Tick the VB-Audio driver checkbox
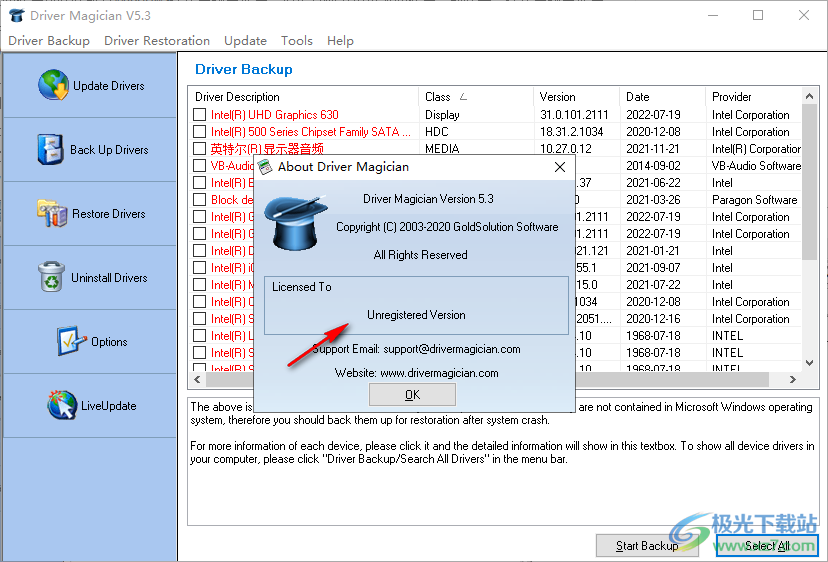This screenshot has height=562, width=828. click(200, 165)
